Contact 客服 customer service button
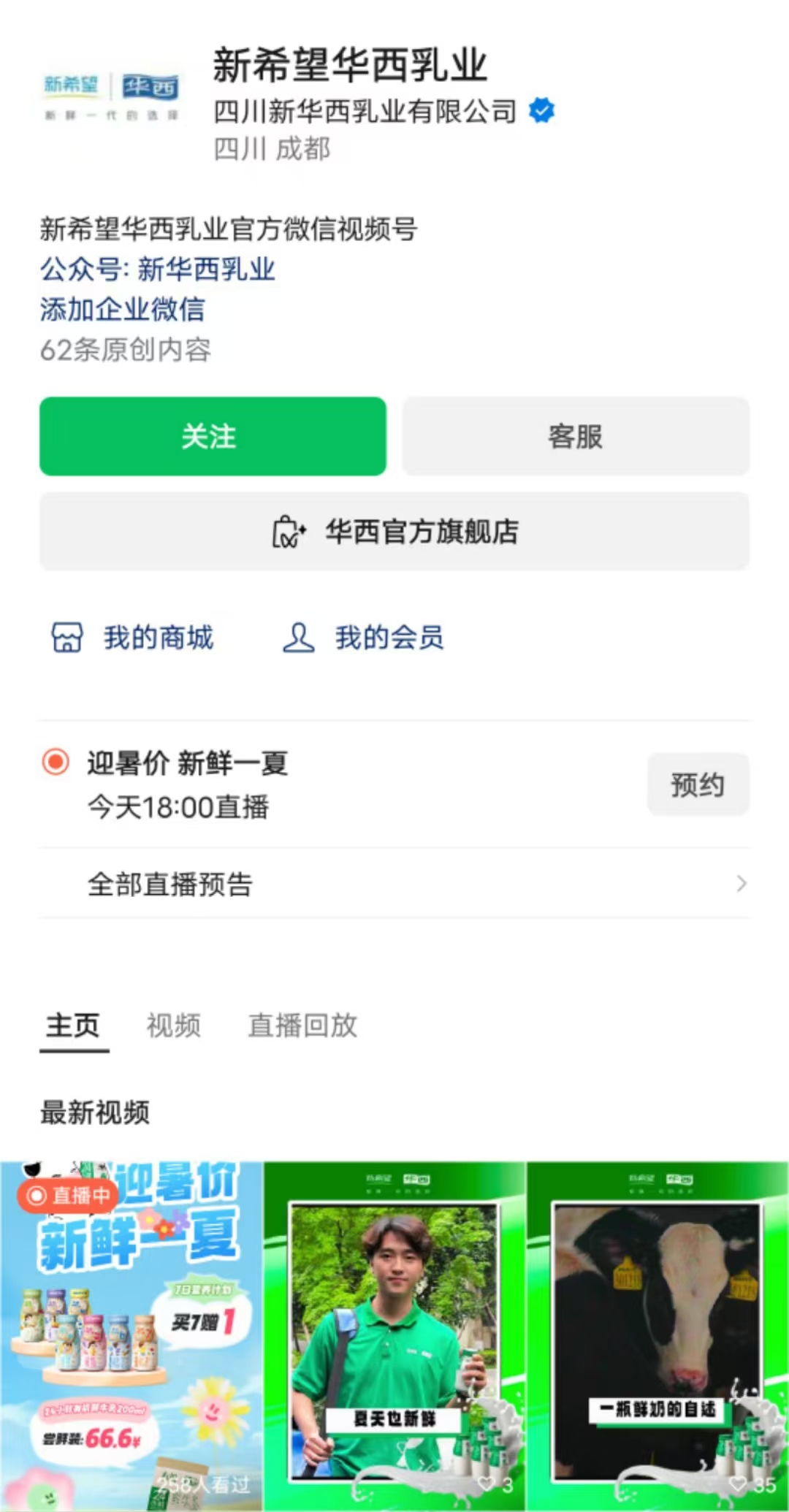 tap(576, 437)
